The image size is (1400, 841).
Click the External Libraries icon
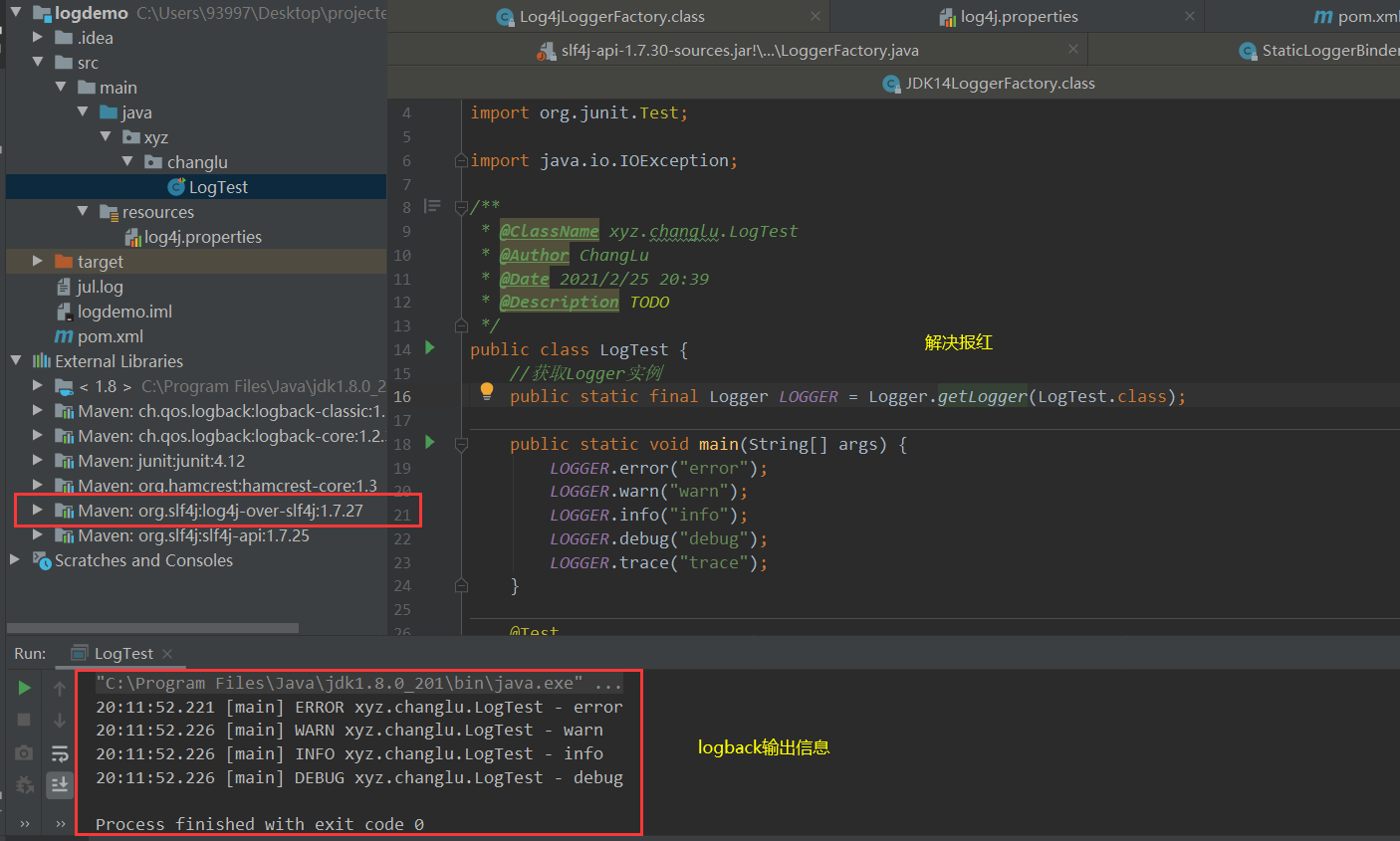point(41,360)
